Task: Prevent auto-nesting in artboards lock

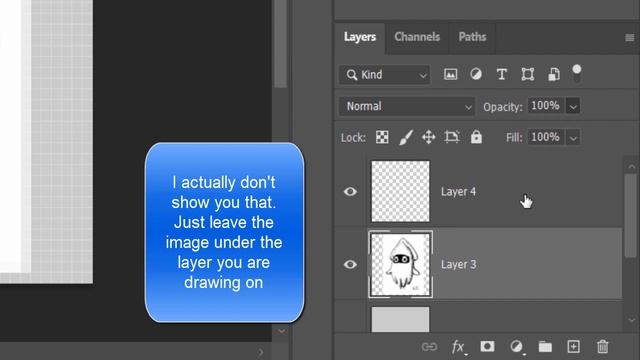Action: [x=452, y=137]
